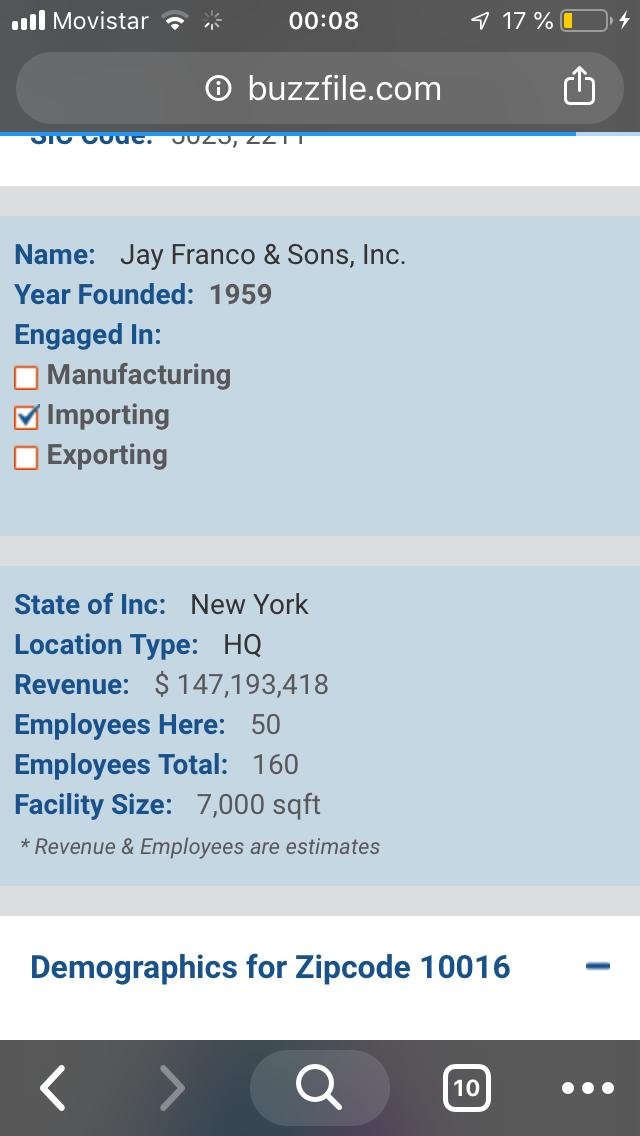The width and height of the screenshot is (640, 1136).
Task: Collapse the Demographics section with minus icon
Action: coord(598,966)
